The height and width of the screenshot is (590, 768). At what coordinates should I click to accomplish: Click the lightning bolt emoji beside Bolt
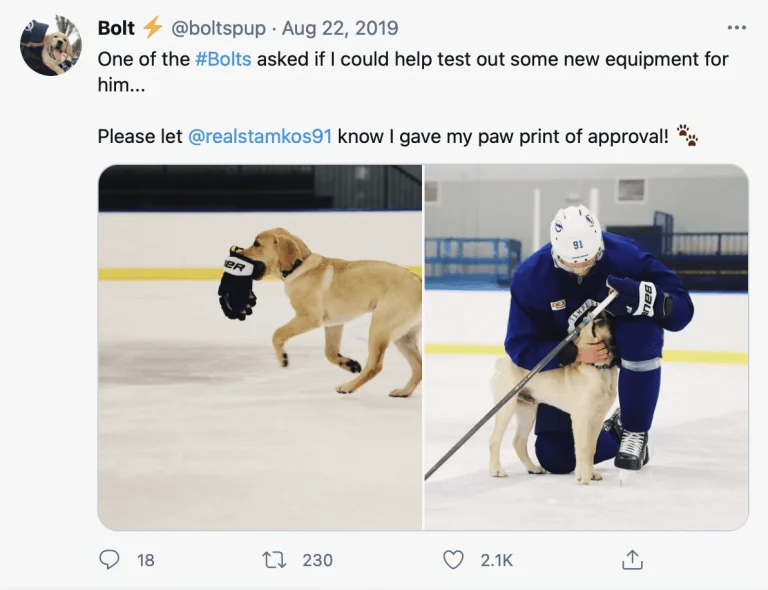tap(152, 28)
